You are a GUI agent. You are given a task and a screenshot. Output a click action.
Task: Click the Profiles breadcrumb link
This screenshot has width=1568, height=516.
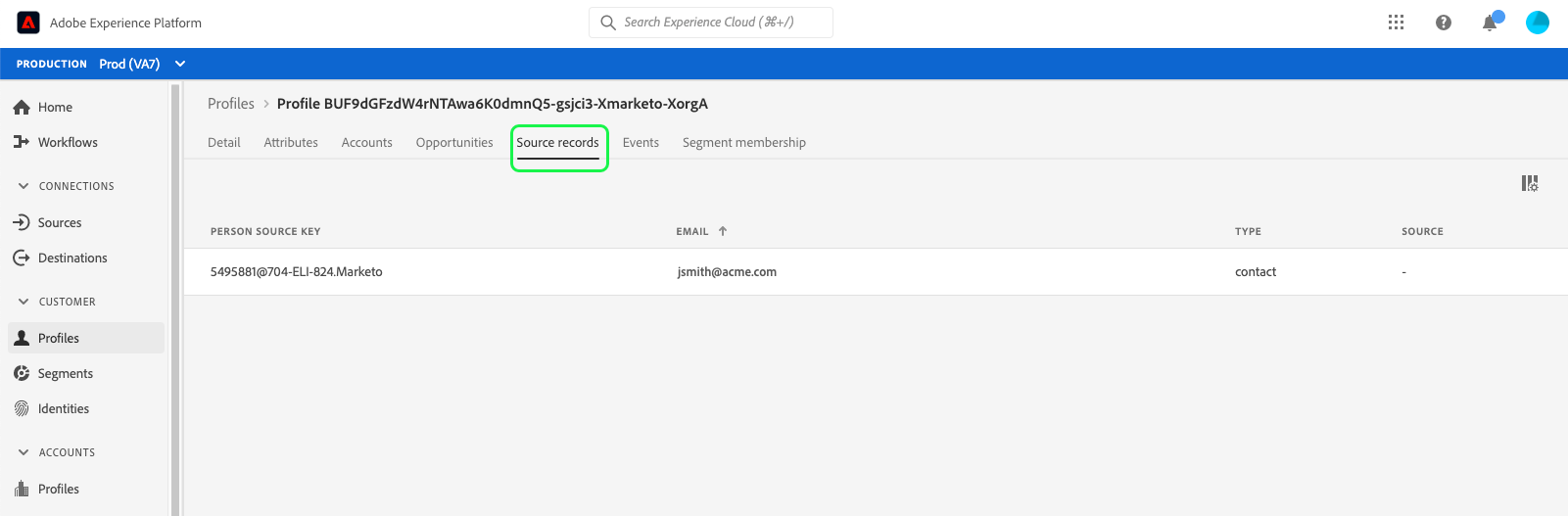231,104
